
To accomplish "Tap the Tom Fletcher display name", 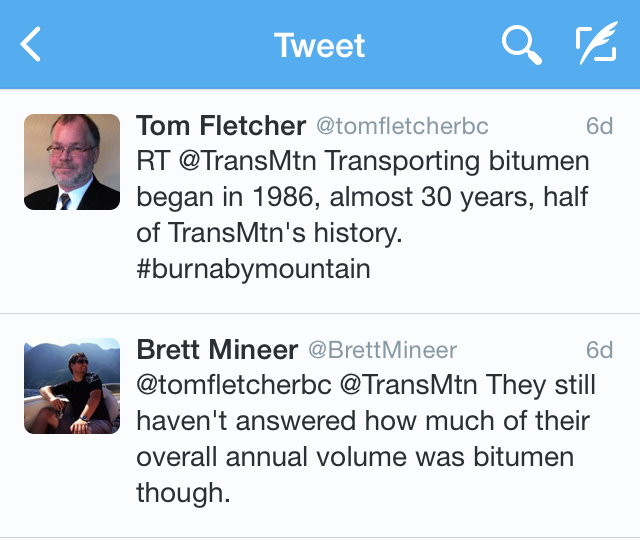I will point(221,126).
